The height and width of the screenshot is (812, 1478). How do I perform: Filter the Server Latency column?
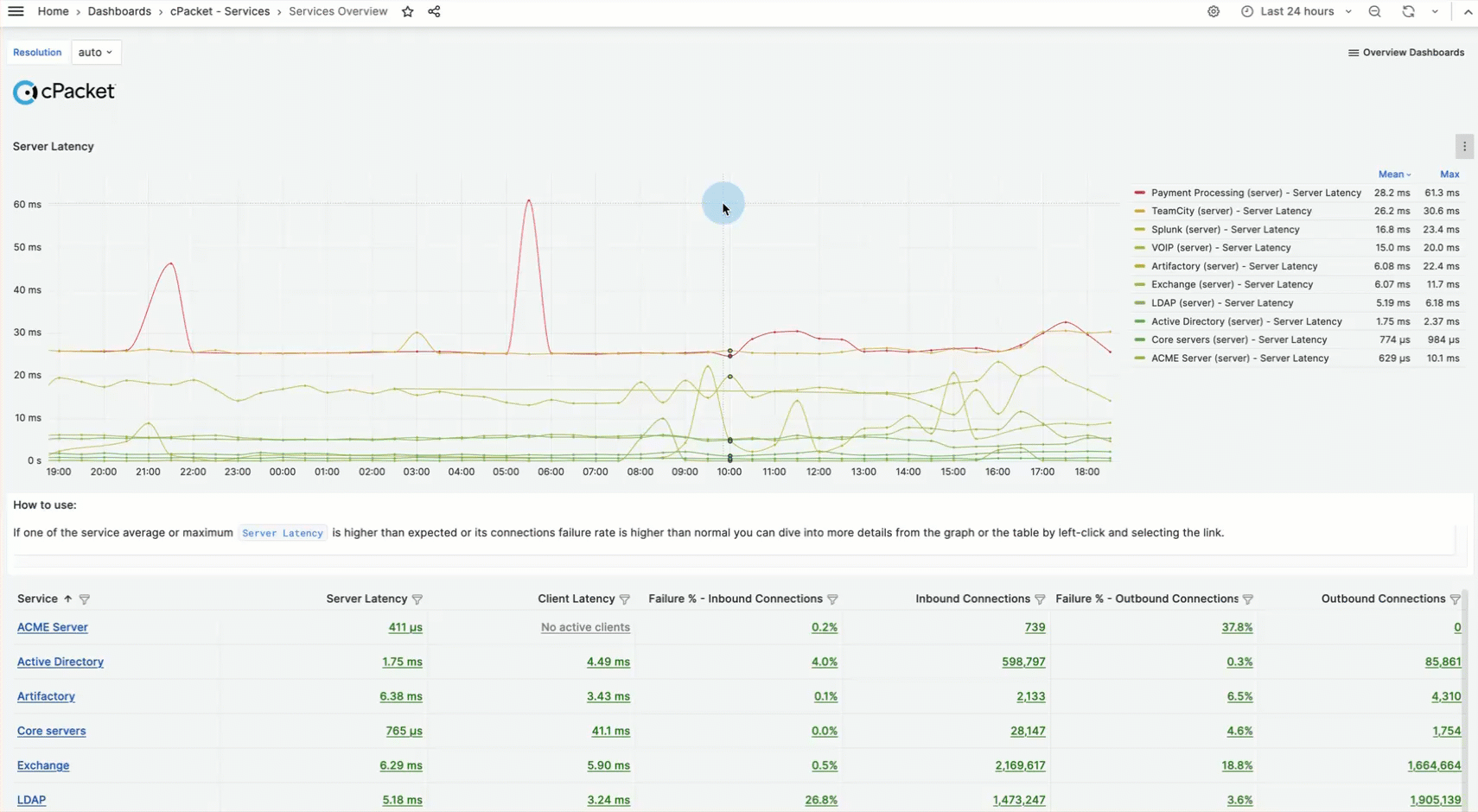417,599
